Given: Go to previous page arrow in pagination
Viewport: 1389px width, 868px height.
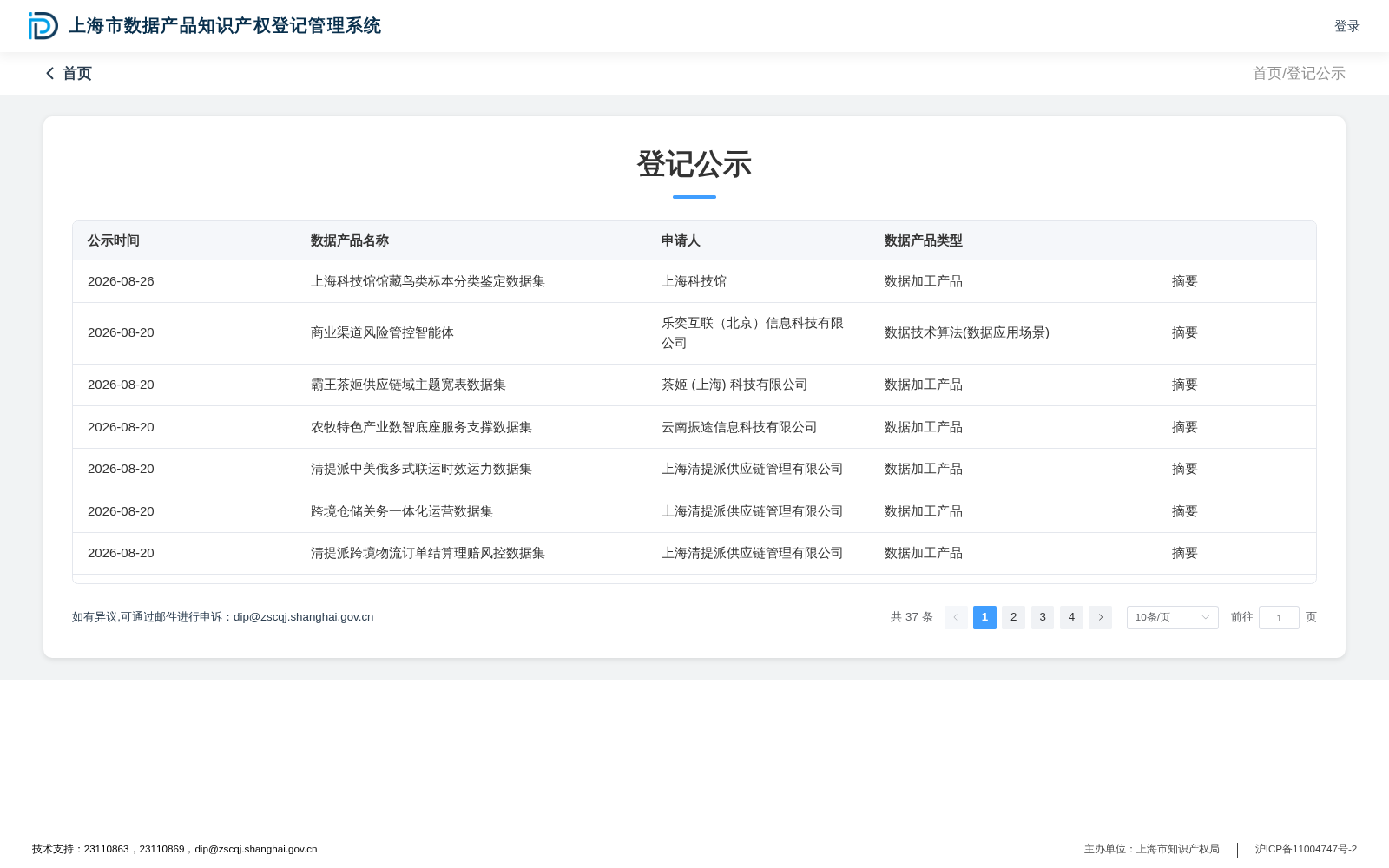Looking at the screenshot, I should [x=956, y=617].
